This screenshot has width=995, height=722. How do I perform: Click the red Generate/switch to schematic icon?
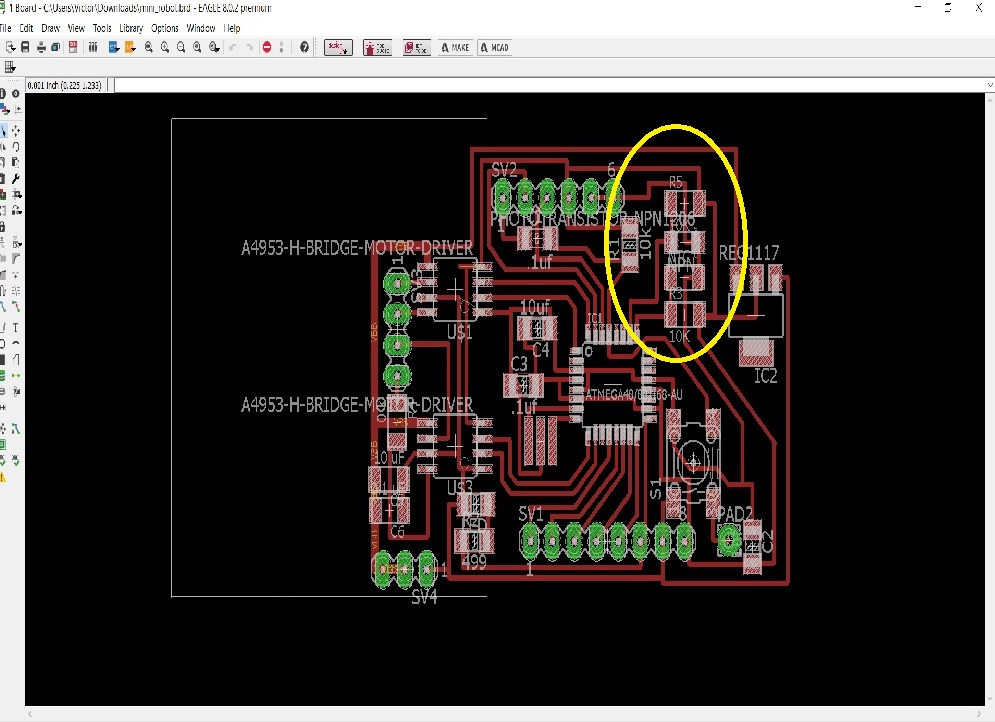click(73, 47)
